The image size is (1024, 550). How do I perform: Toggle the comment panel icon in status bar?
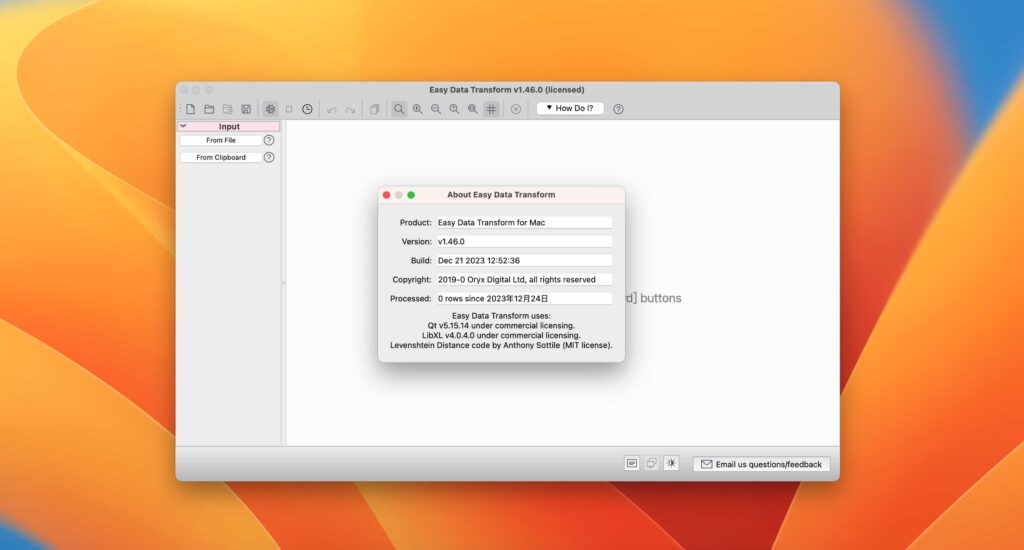632,463
